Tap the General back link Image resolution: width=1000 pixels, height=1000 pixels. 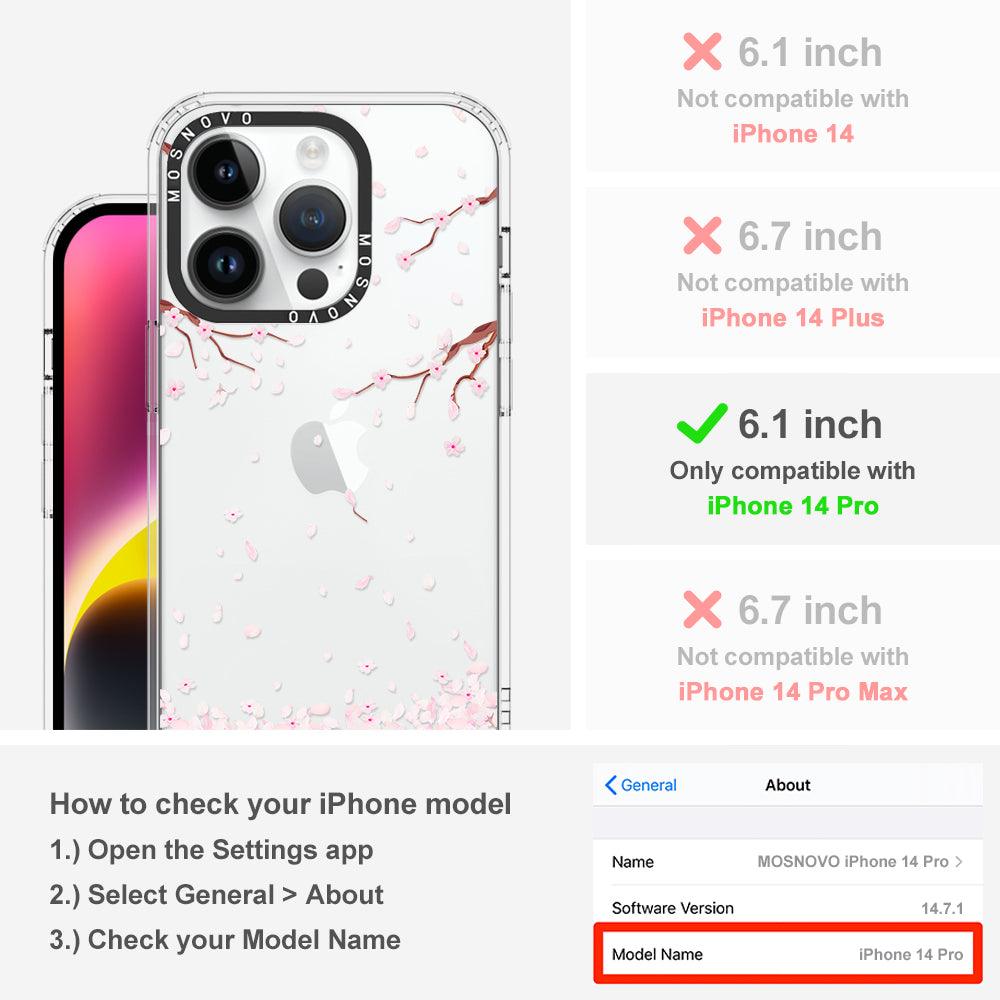pos(641,785)
